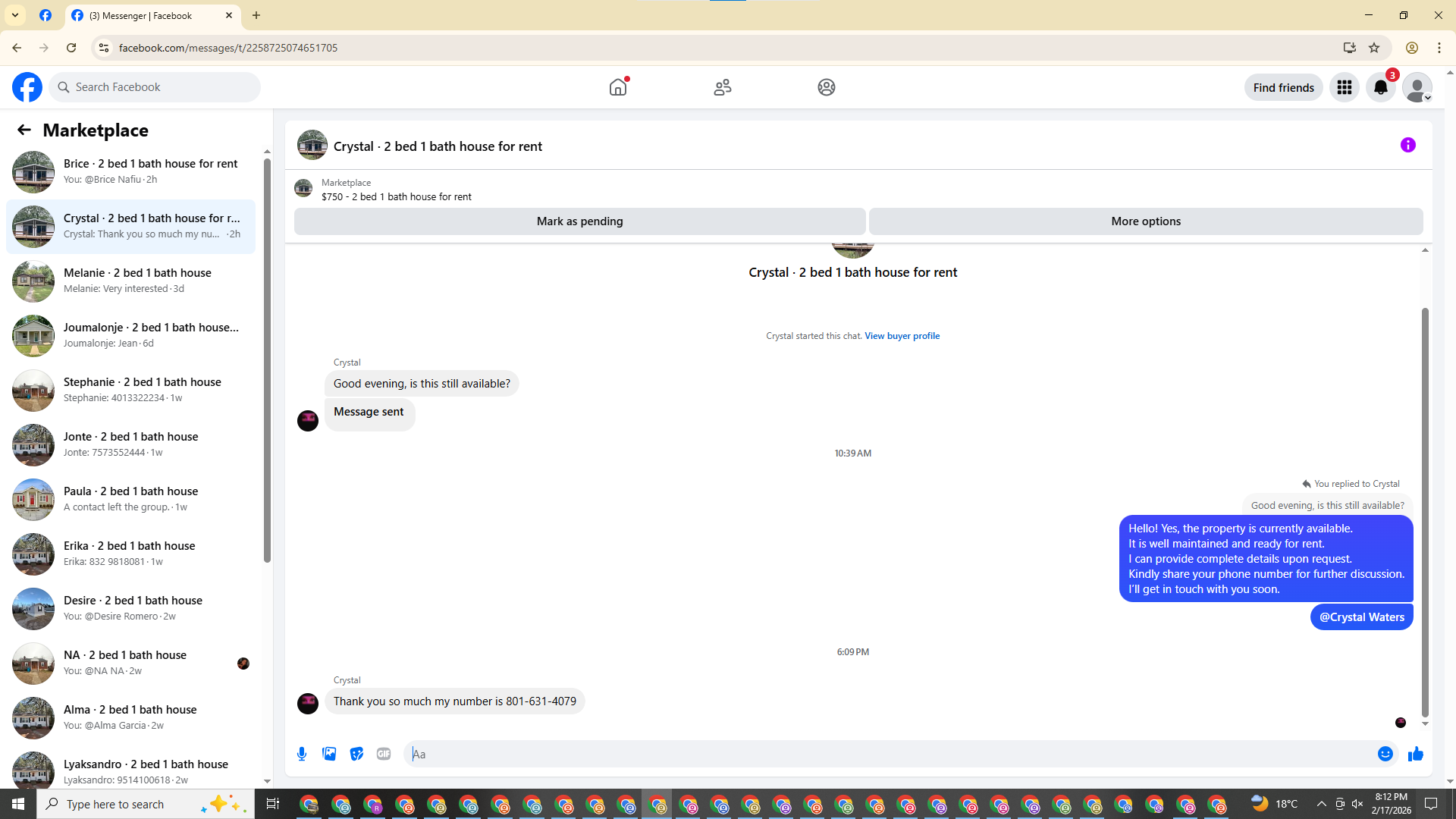This screenshot has width=1456, height=819.
Task: Open the emoji picker in message box
Action: [x=1385, y=754]
